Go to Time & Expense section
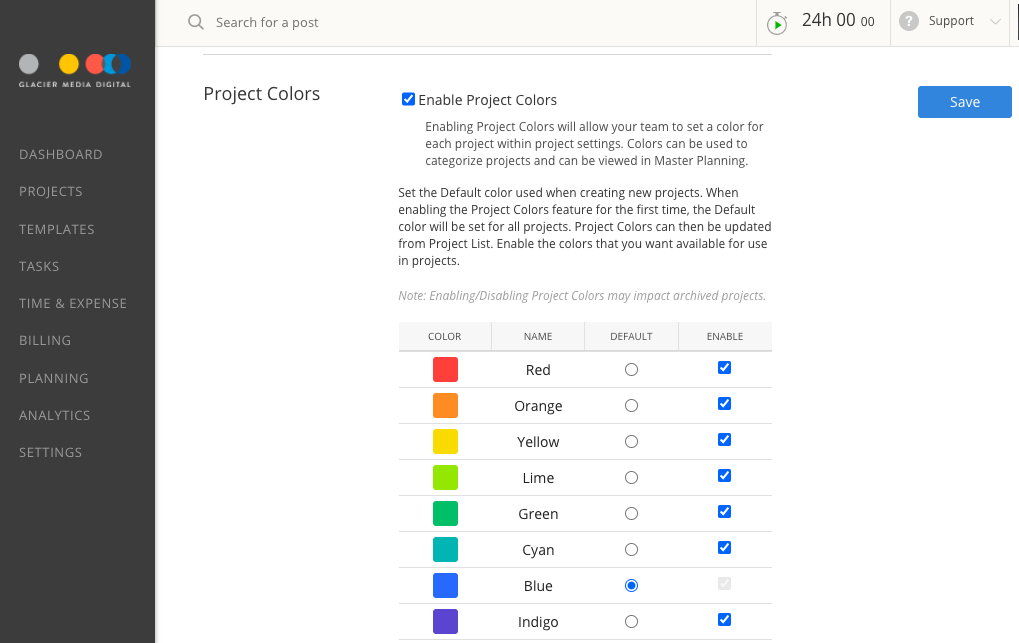Image resolution: width=1019 pixels, height=643 pixels. (73, 303)
